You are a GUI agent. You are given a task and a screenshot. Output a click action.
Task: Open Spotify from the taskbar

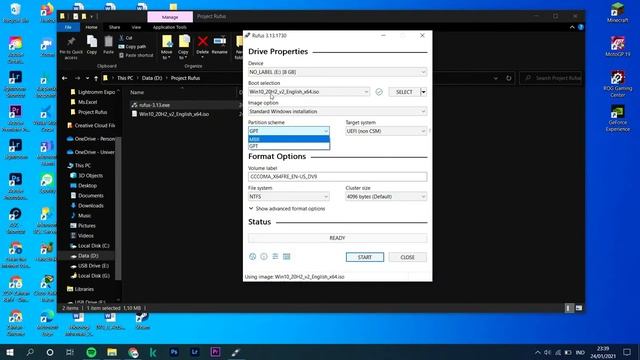91,352
